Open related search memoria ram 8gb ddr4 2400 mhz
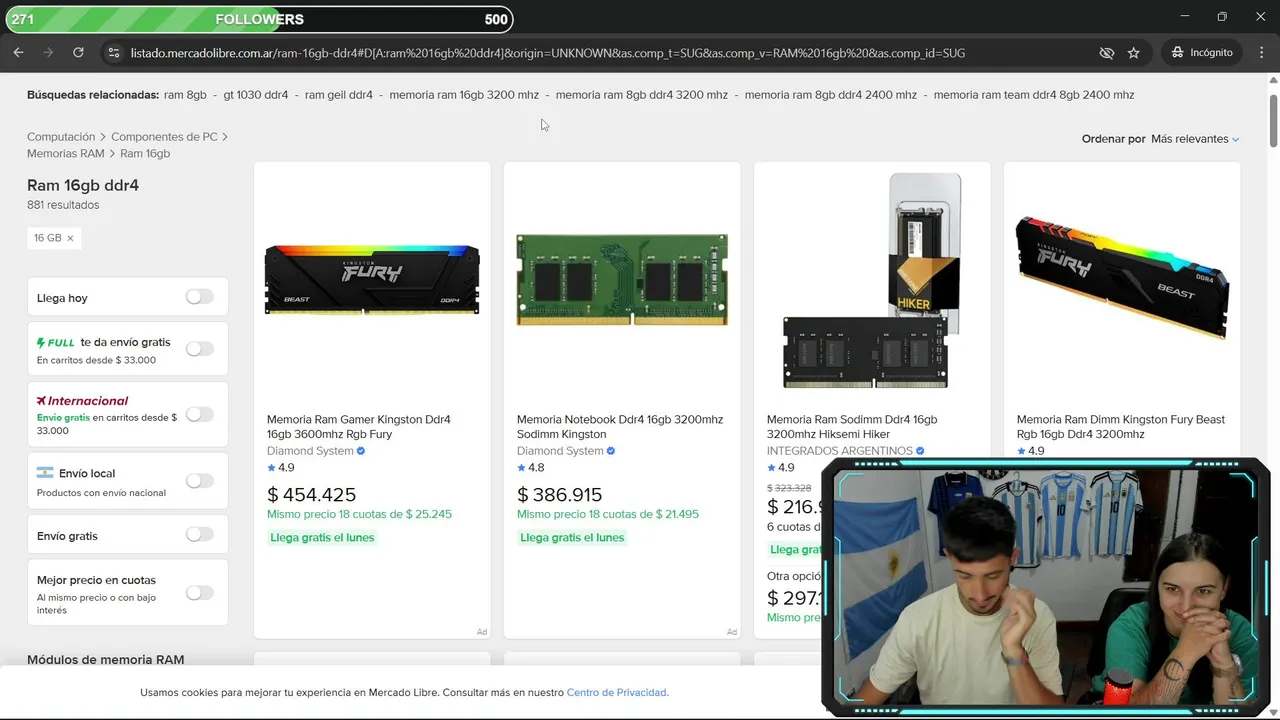Image resolution: width=1280 pixels, height=720 pixels. 831,95
